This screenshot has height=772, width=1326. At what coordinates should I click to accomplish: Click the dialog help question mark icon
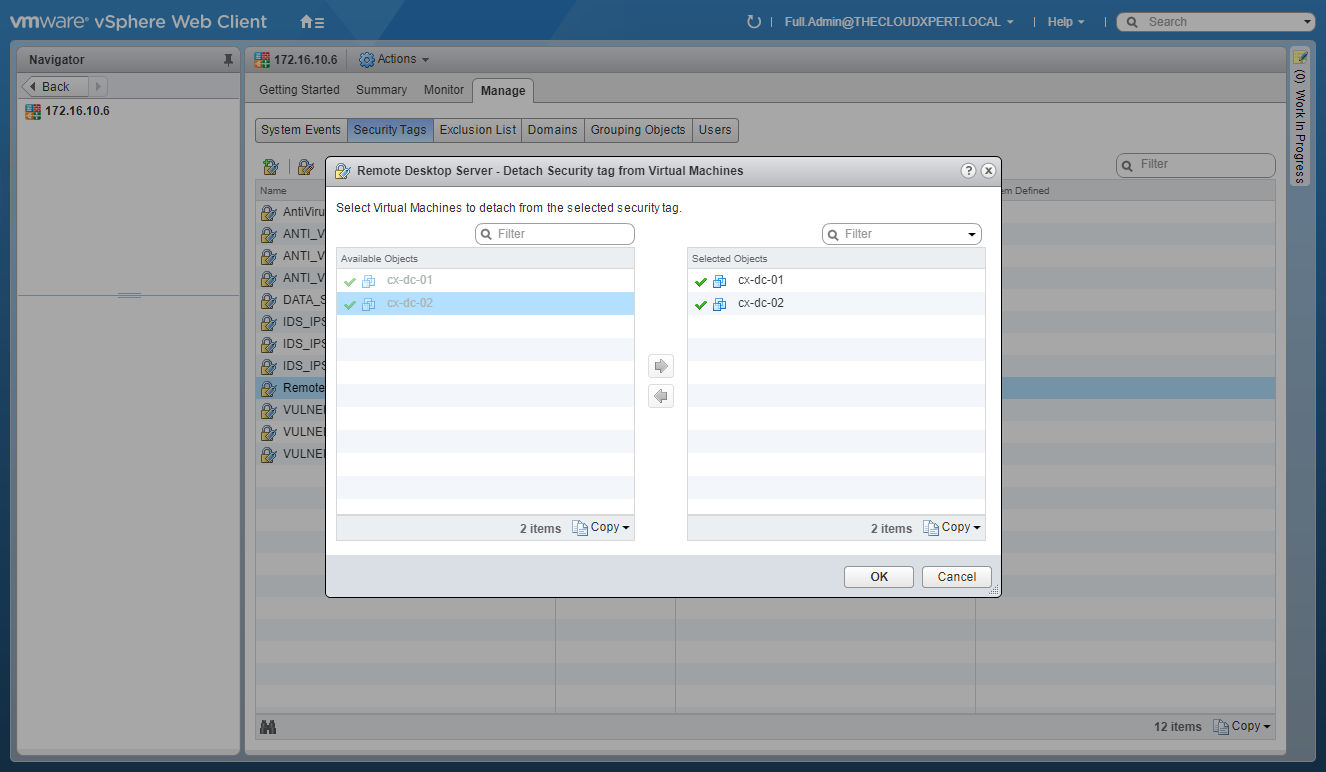pos(968,171)
